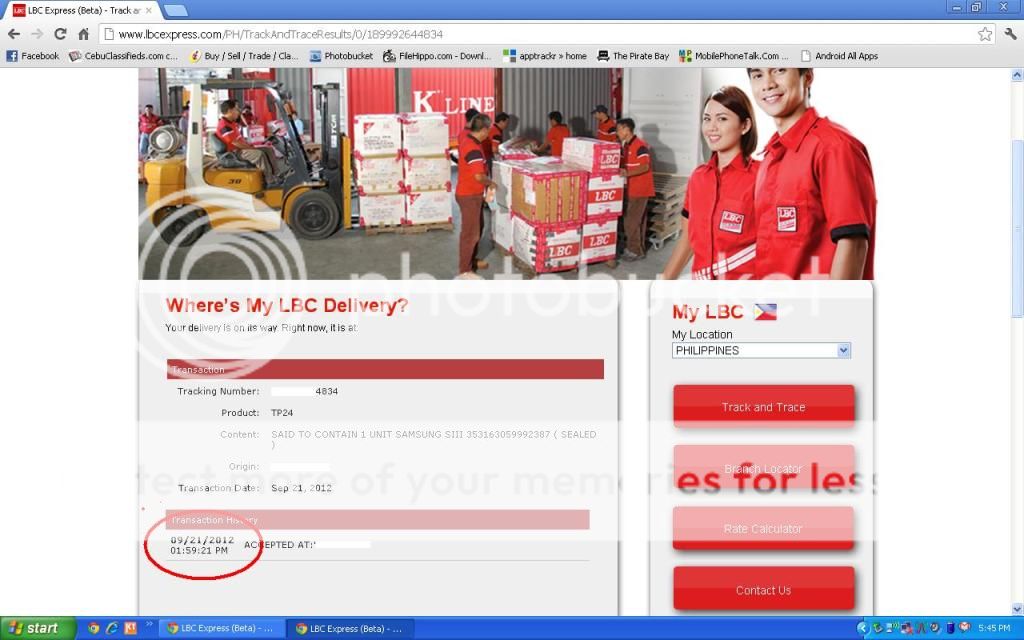Viewport: 1024px width, 640px height.
Task: Switch to first LBC Express taskbar window
Action: click(x=222, y=628)
